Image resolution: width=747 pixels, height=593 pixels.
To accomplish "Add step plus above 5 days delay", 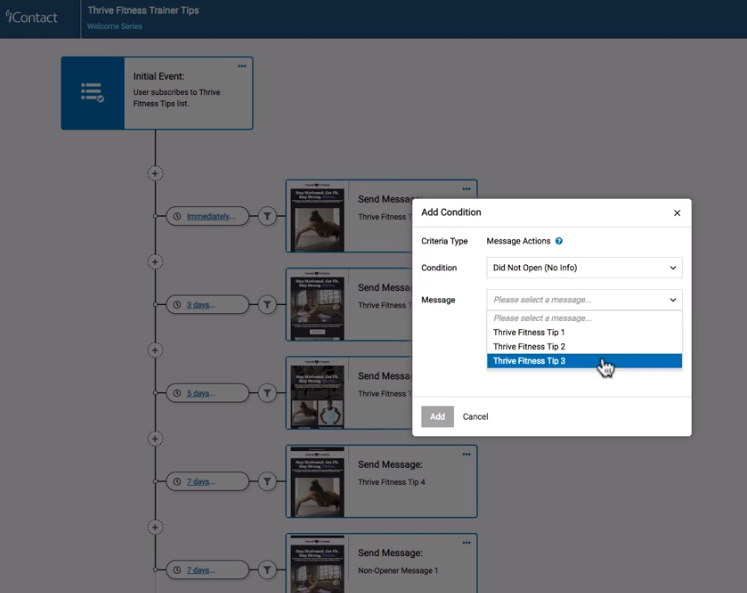I will tap(155, 350).
